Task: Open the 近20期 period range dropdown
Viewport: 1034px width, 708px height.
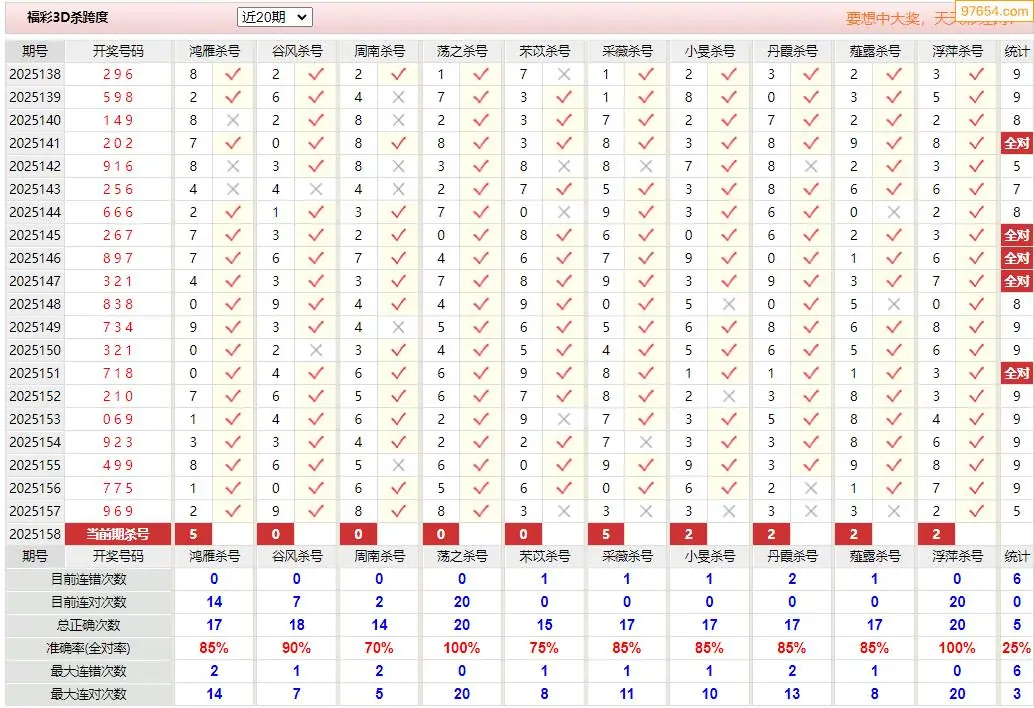Action: 274,17
